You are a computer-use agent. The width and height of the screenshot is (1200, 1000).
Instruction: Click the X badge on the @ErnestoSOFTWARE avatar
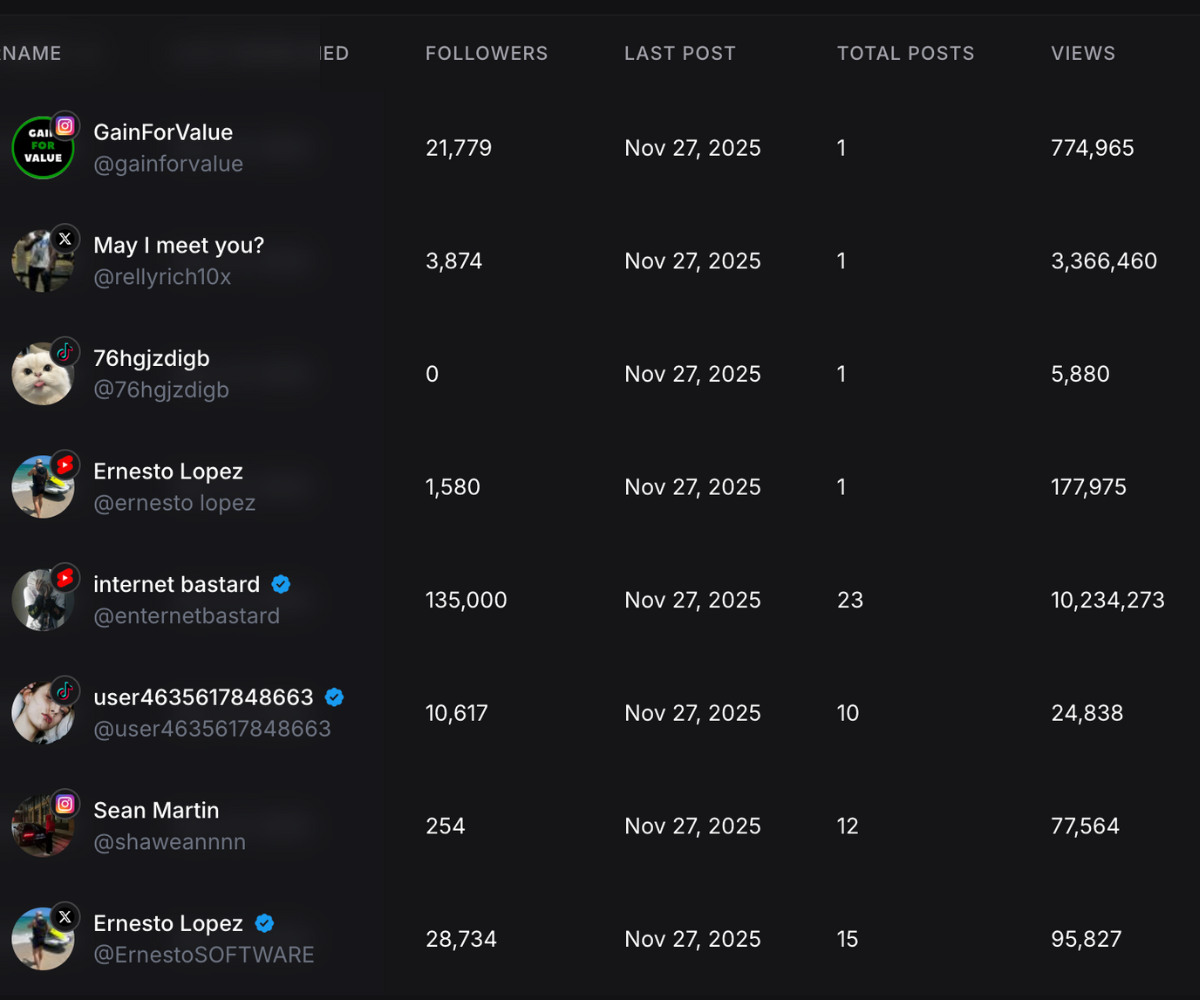click(65, 917)
